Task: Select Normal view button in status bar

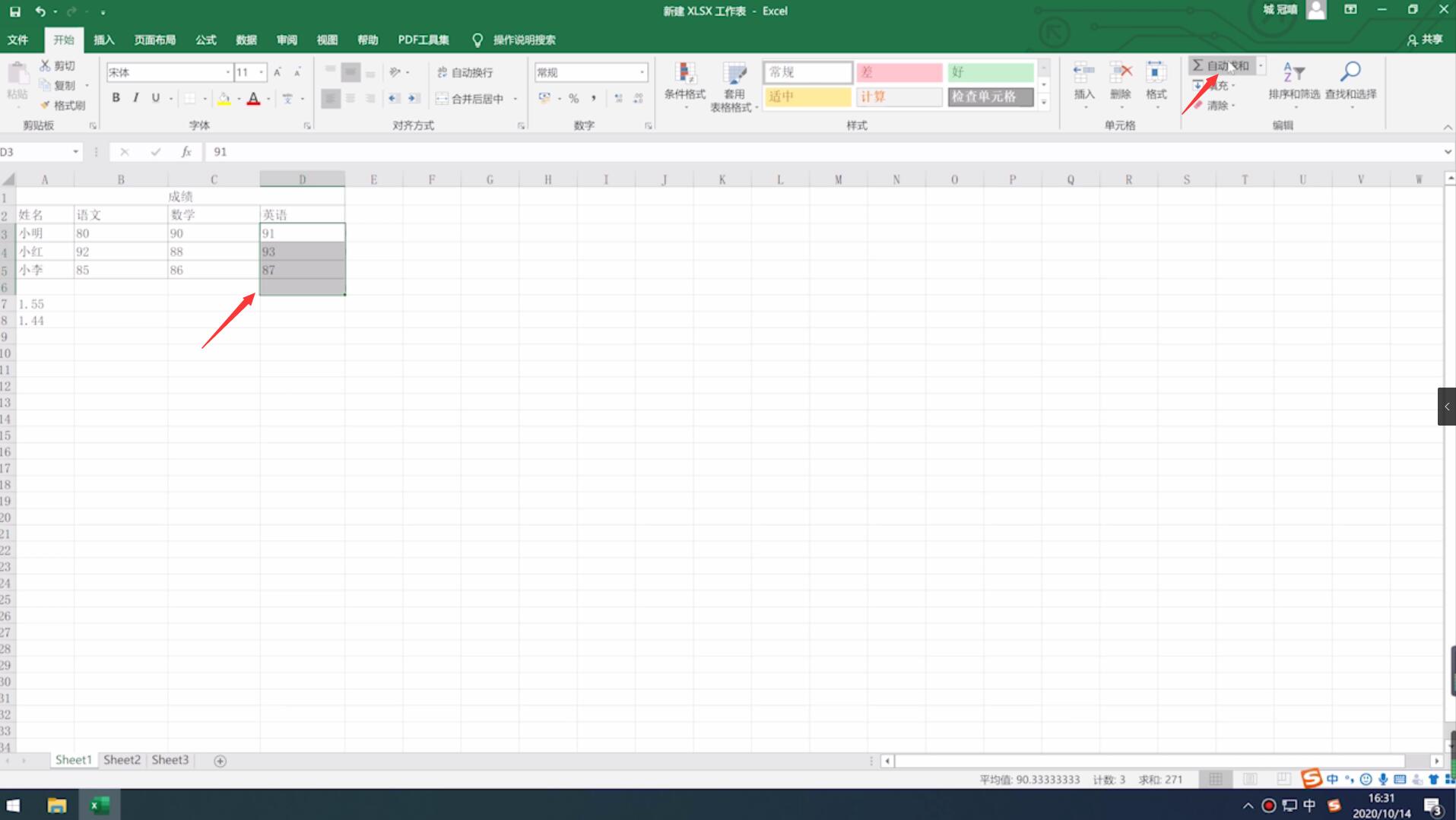Action: click(1216, 780)
